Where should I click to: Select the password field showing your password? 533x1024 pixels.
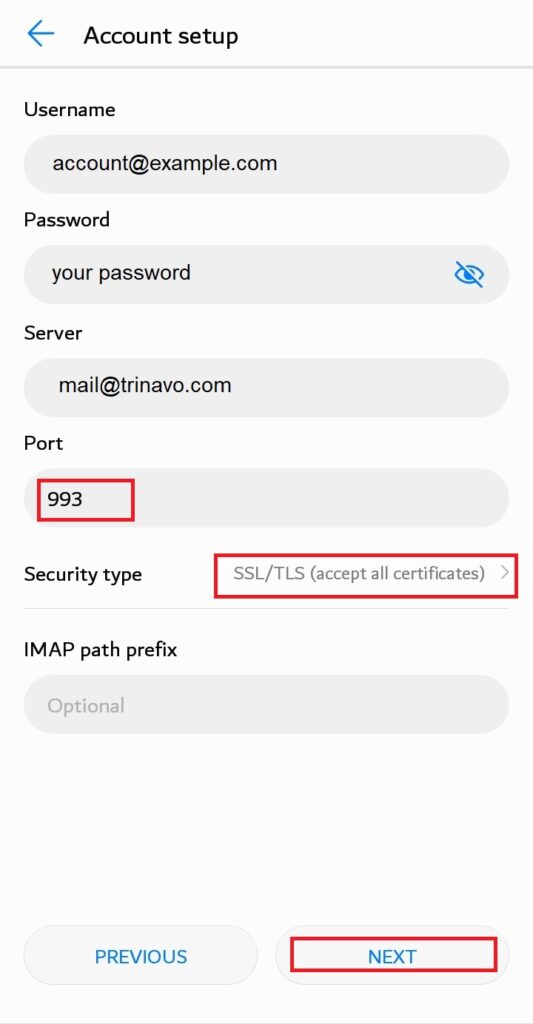tap(266, 274)
